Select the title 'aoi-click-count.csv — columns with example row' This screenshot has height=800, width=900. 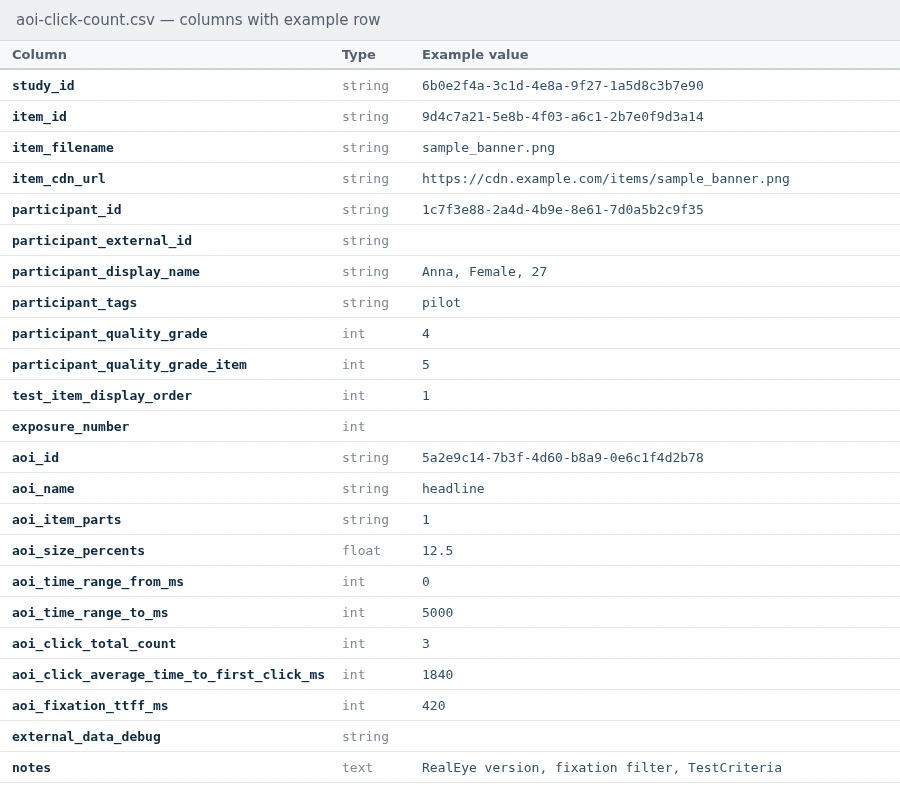pos(198,20)
